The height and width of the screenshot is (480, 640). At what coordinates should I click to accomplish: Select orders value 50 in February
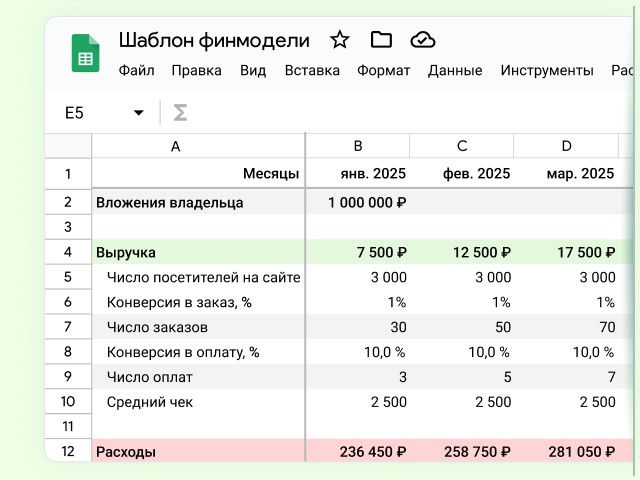point(462,327)
